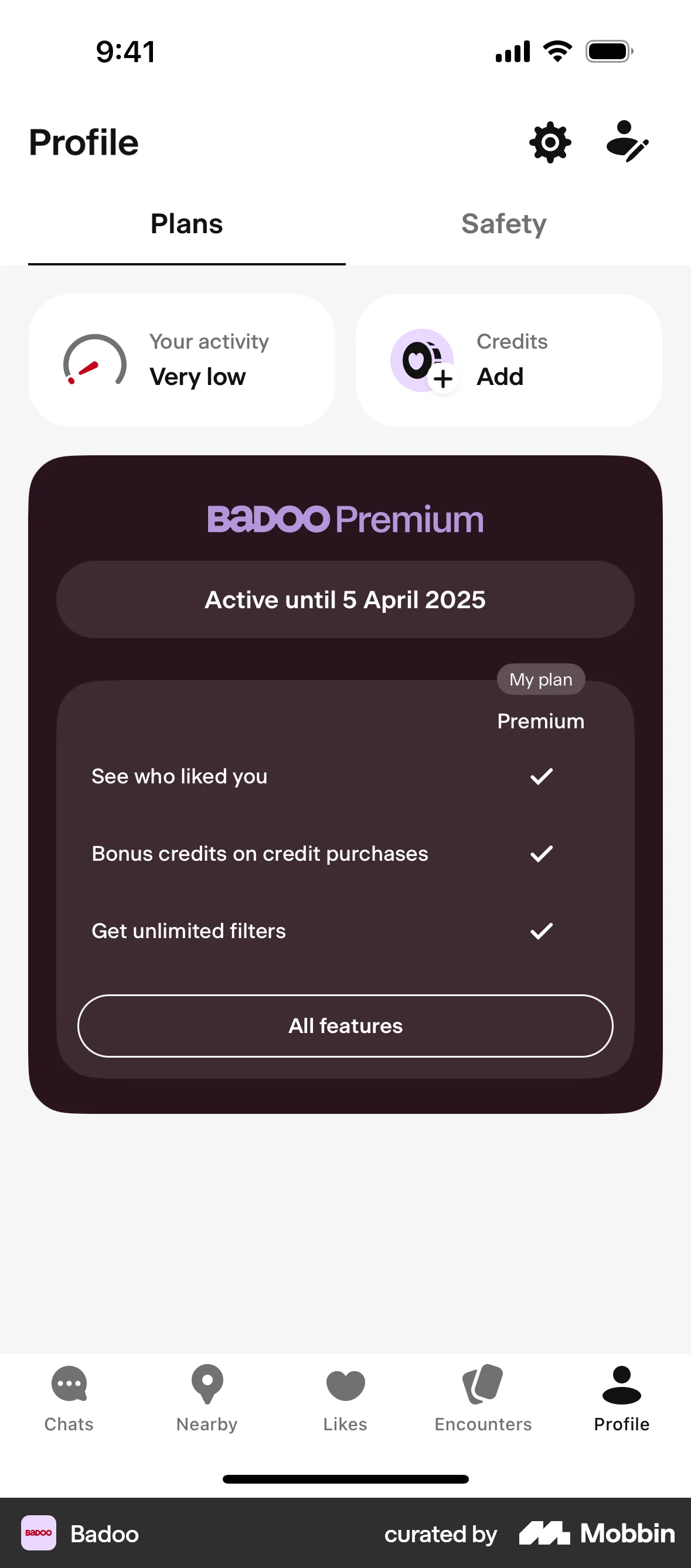Tap the Mobbin logo in footer
This screenshot has height=1568, width=691.
coord(594,1534)
